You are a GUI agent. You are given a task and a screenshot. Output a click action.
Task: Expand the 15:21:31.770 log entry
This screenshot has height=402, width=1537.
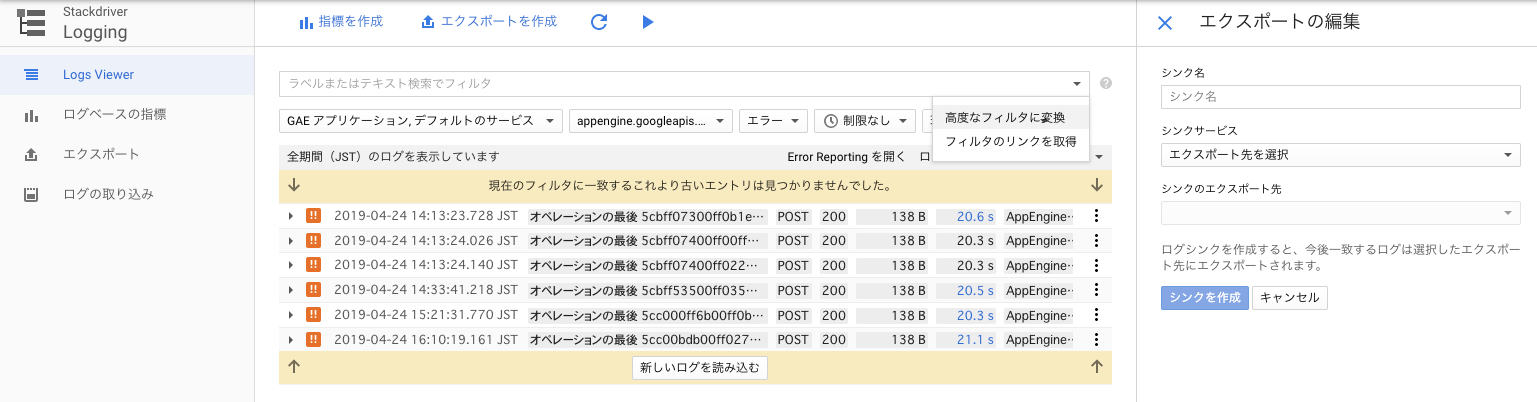click(291, 315)
